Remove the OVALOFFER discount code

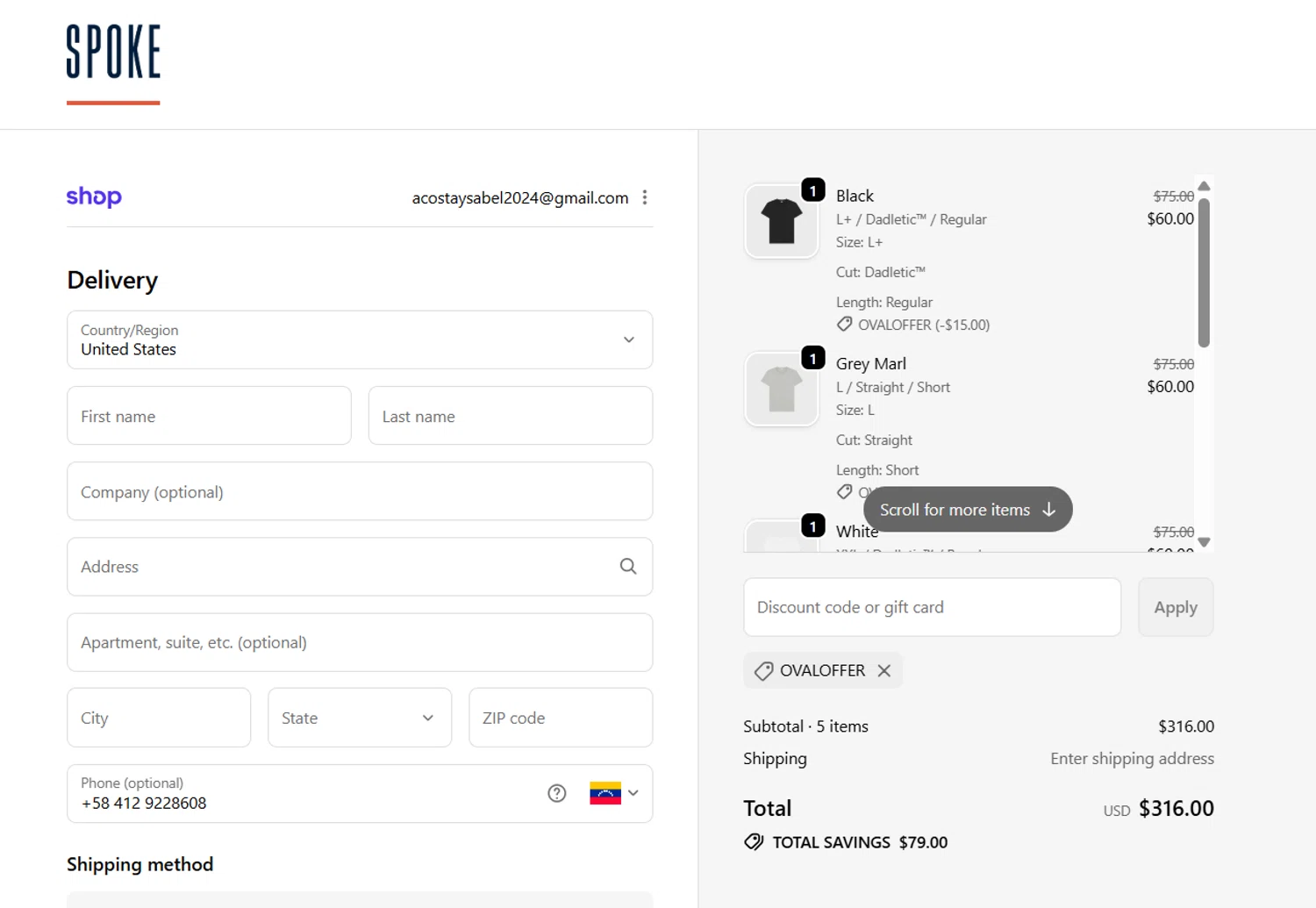click(884, 670)
